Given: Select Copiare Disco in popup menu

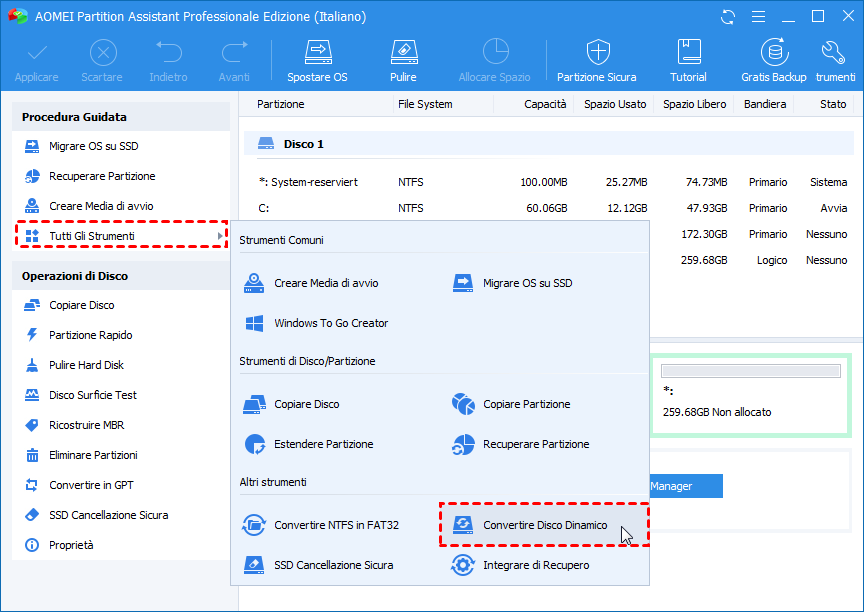Looking at the screenshot, I should [291, 404].
